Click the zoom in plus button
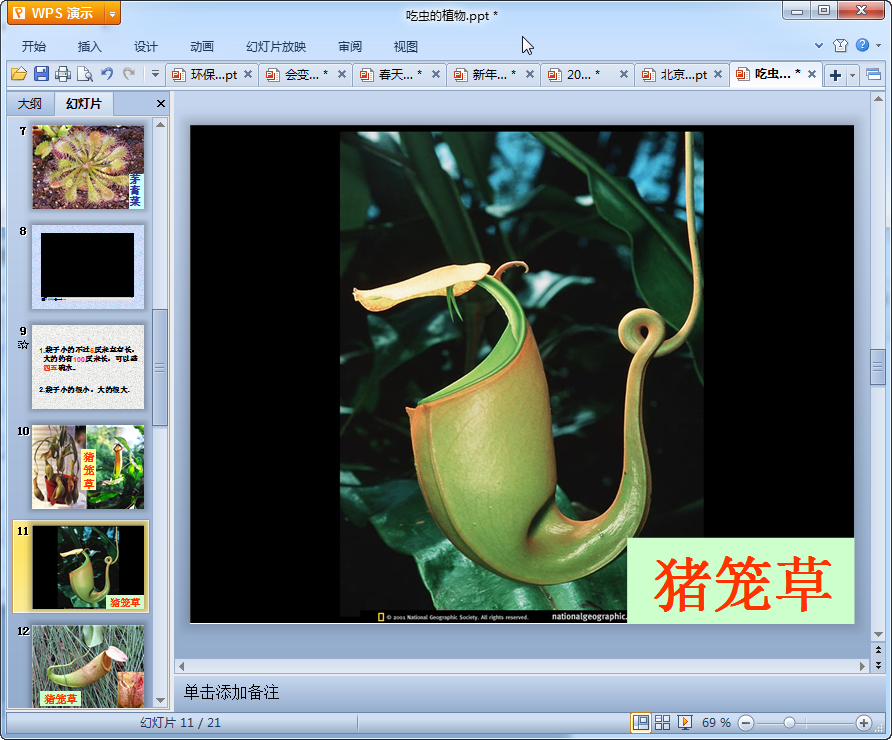 pyautogui.click(x=864, y=722)
